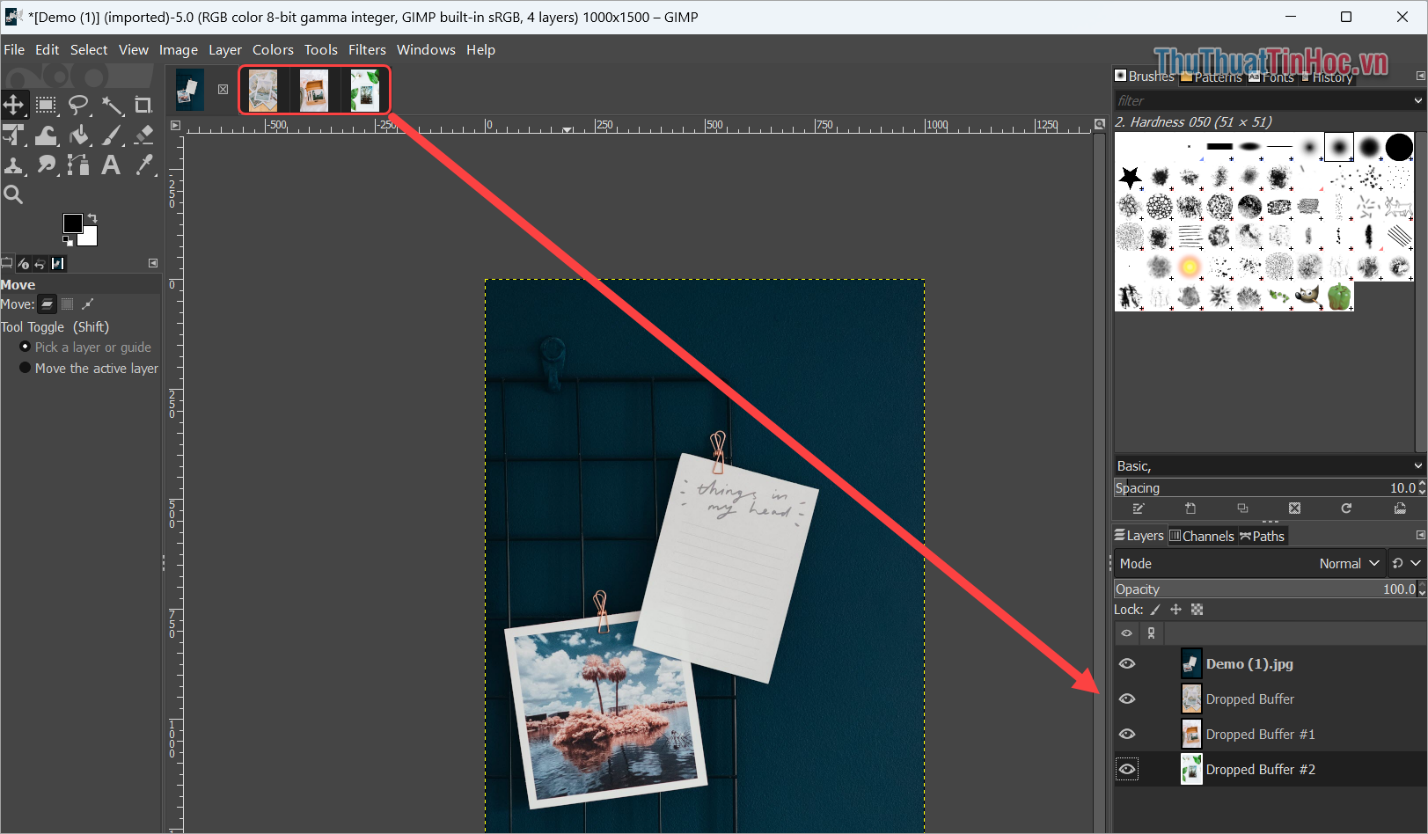Viewport: 1428px width, 834px height.
Task: Adjust the layer Opacity slider
Action: [1265, 589]
